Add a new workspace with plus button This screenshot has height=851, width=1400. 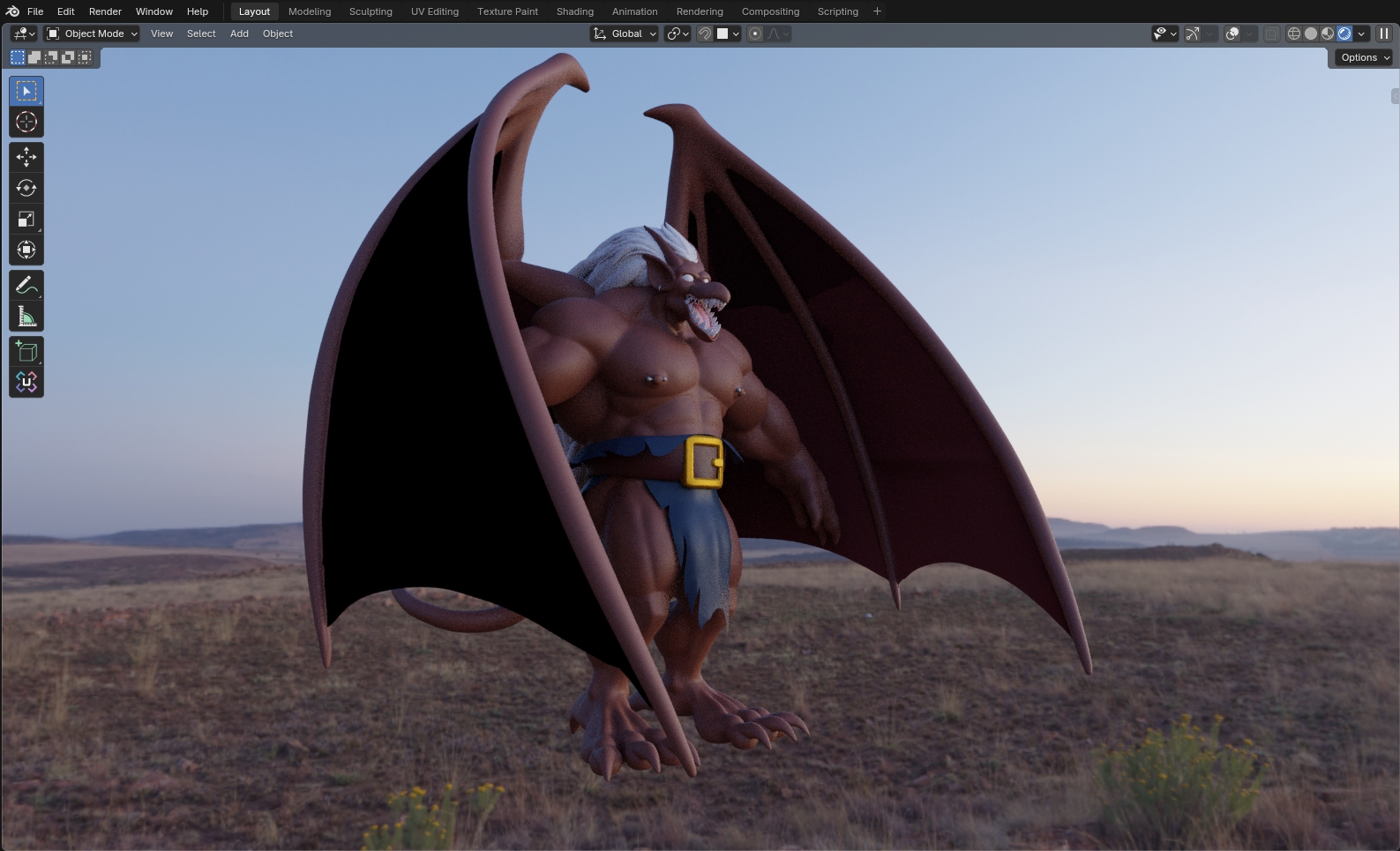pos(877,11)
